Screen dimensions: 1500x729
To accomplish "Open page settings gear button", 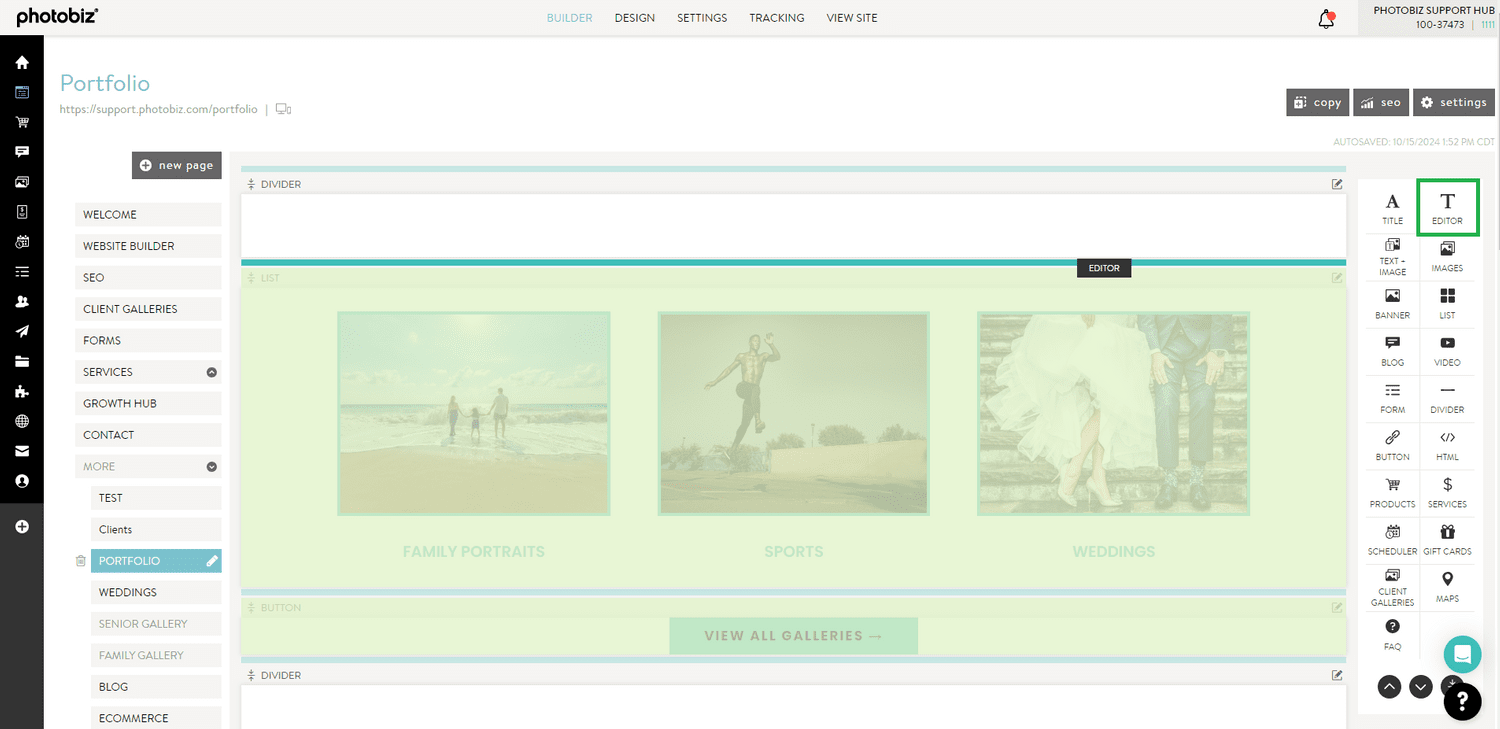I will click(1454, 102).
